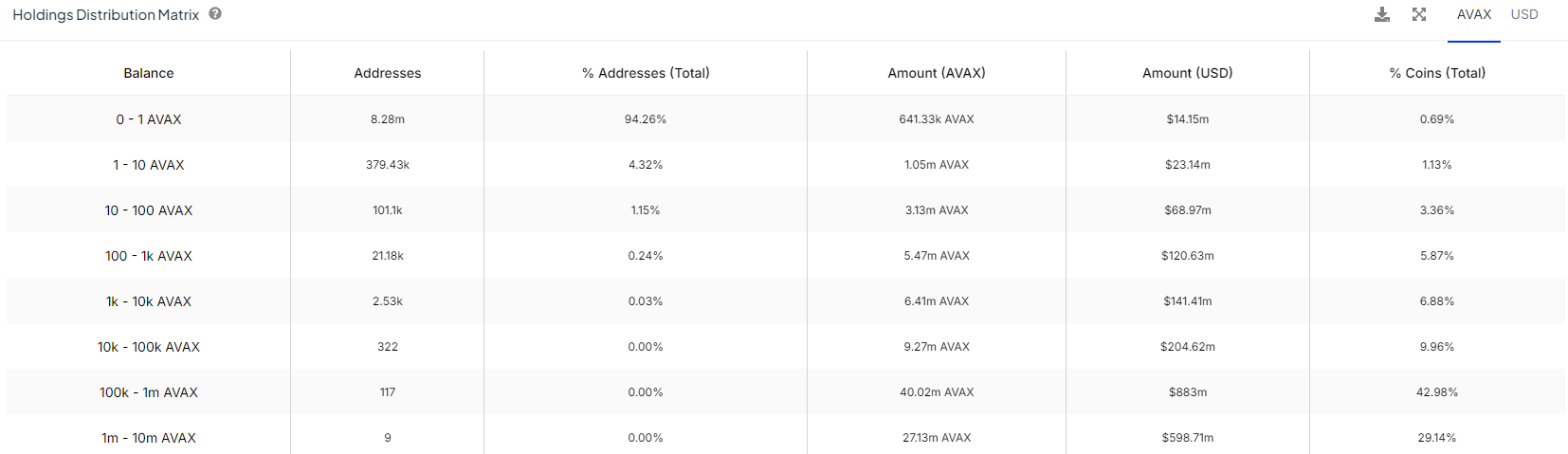Select the 10k - 100k AVAX row

(149, 347)
